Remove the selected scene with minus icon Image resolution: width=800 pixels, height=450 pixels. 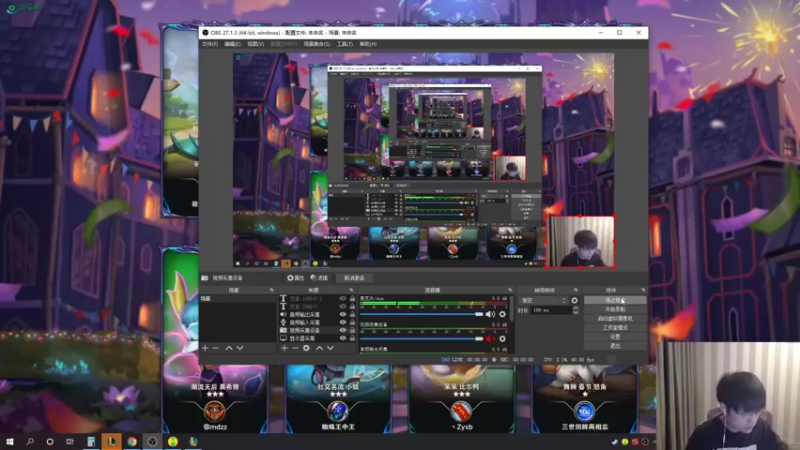(x=216, y=348)
